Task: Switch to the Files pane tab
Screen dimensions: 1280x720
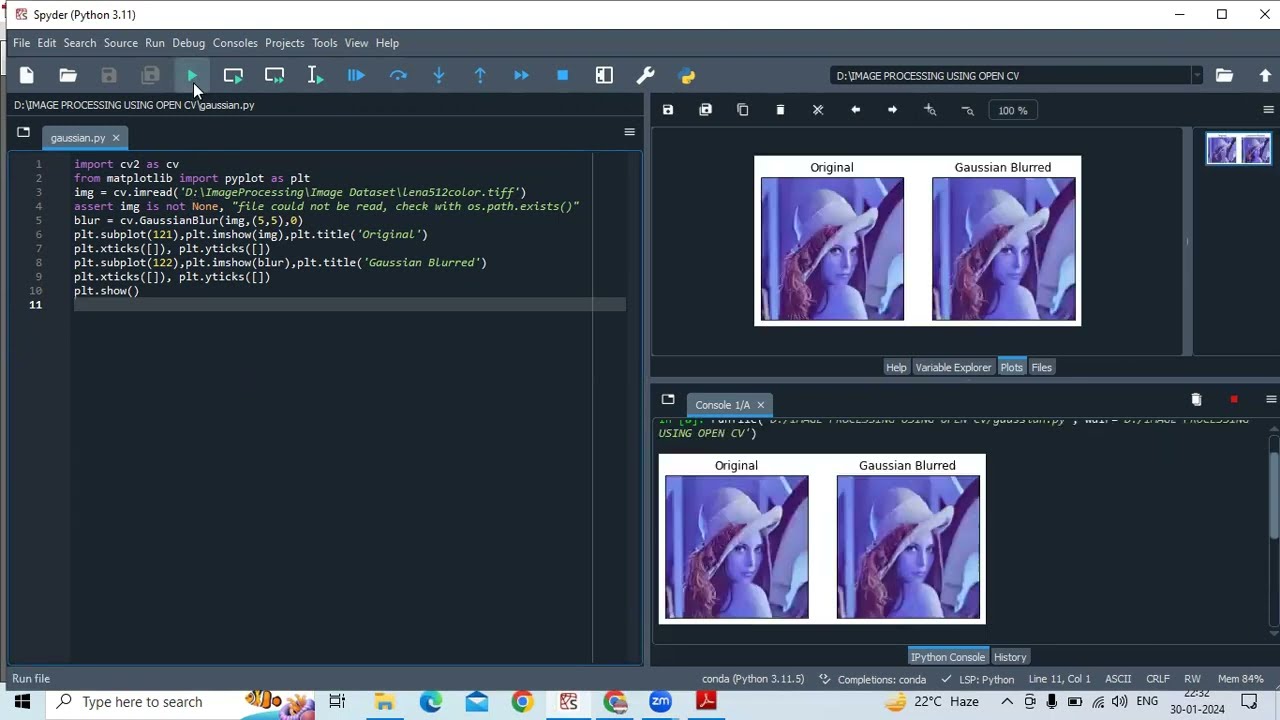Action: pyautogui.click(x=1041, y=367)
